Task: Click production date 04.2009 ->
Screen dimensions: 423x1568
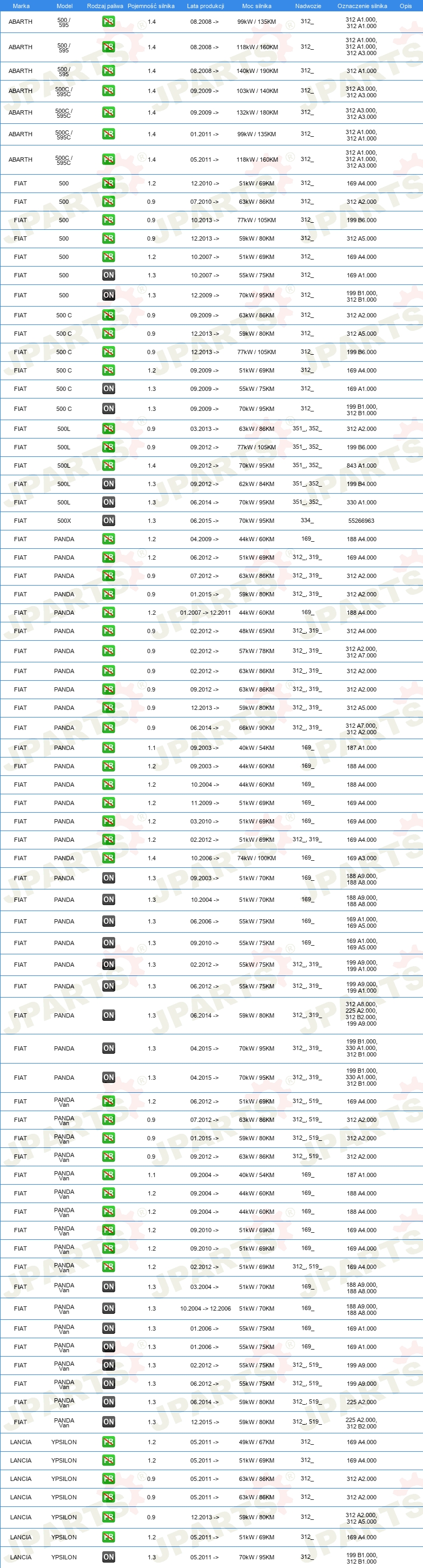Action: (205, 539)
